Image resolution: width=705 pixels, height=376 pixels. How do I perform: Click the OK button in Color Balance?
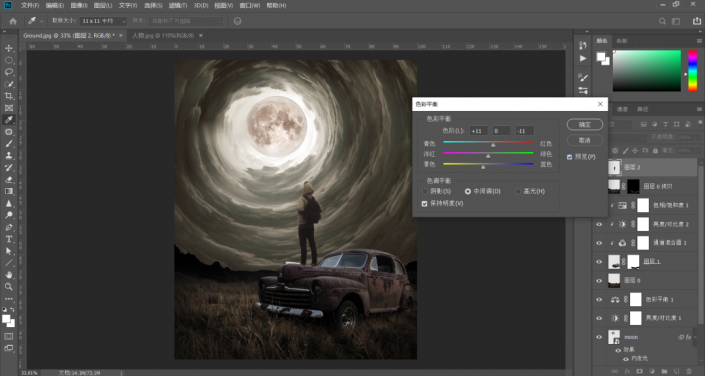pos(585,125)
